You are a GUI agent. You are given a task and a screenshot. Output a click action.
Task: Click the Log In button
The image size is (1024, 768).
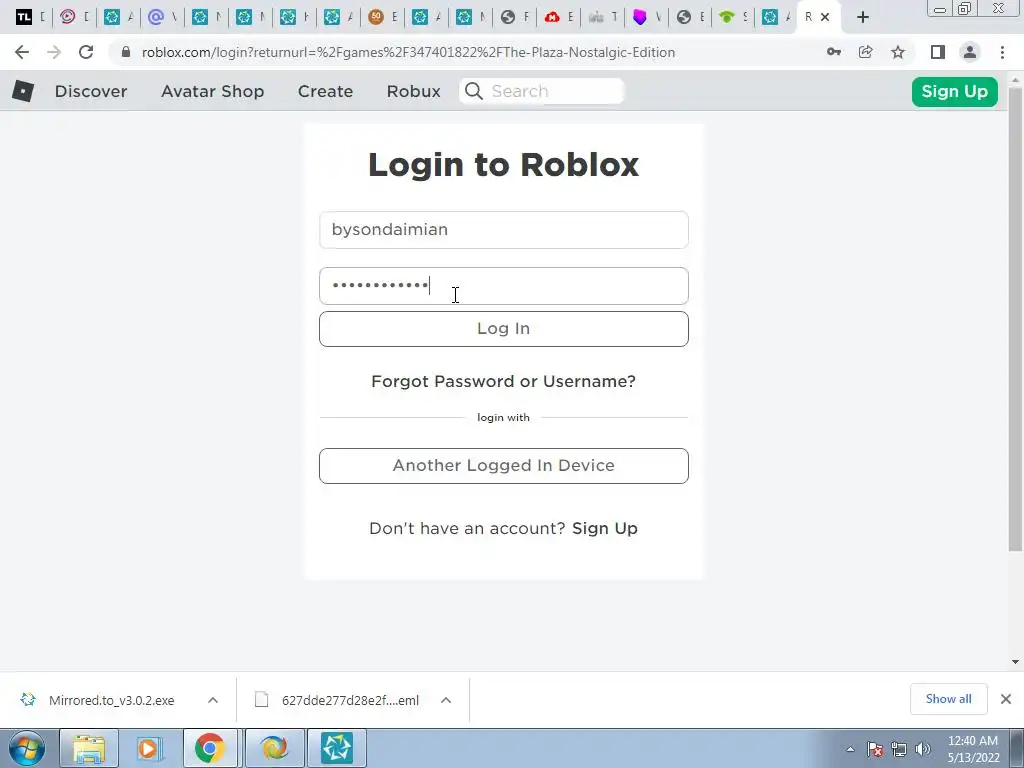(x=504, y=328)
